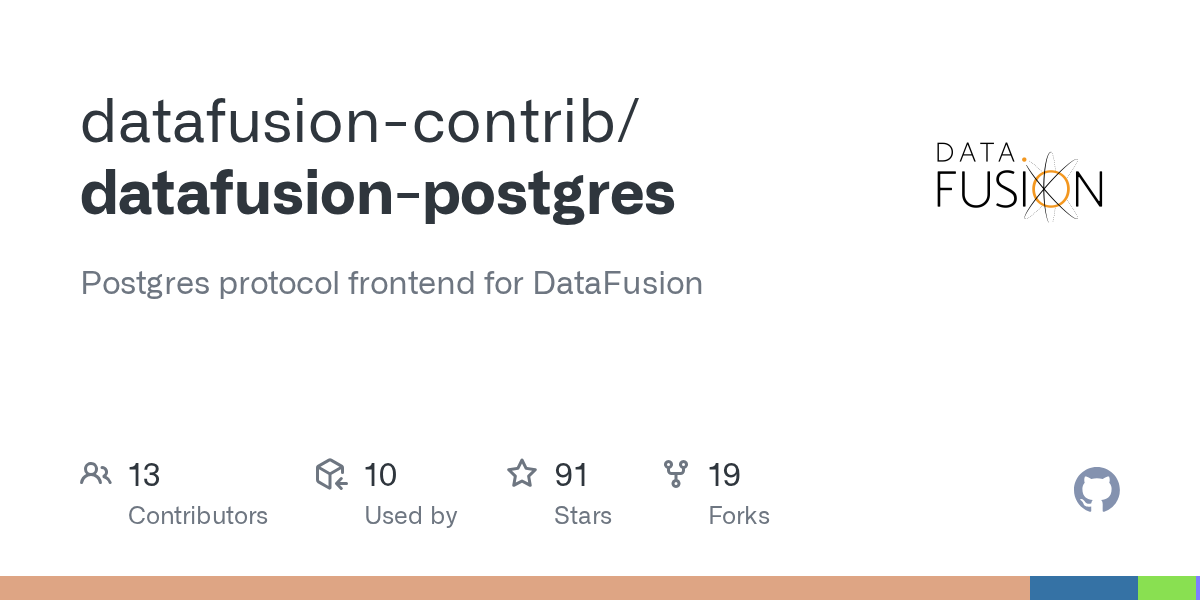Click the Used by count of 10

[380, 475]
